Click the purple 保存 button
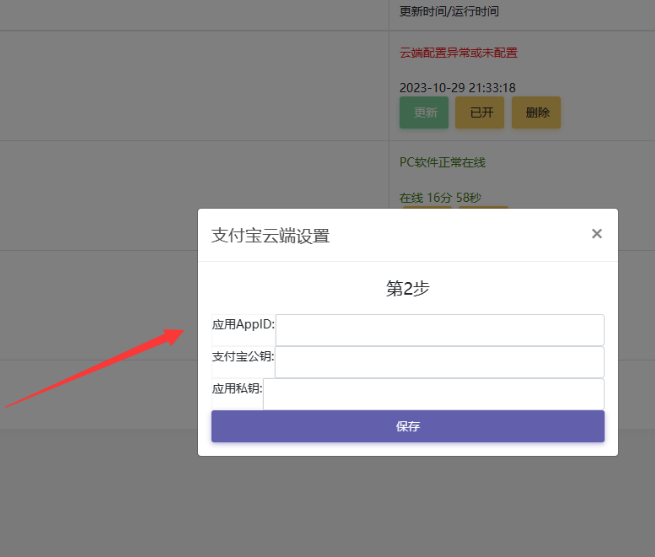The height and width of the screenshot is (557, 655). pos(408,426)
